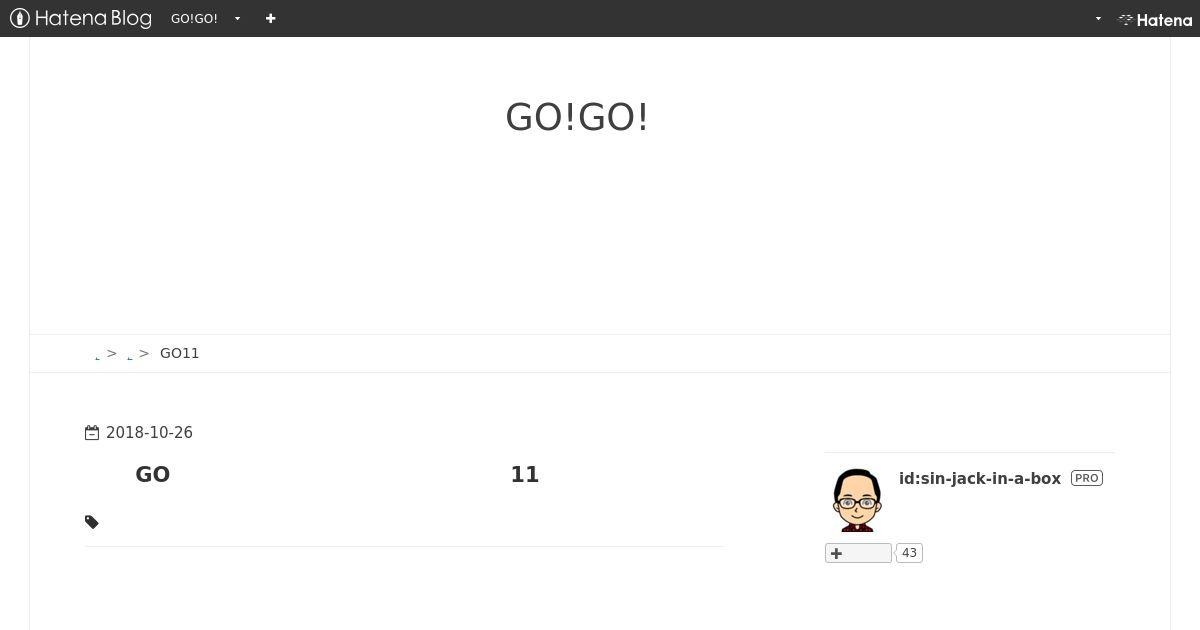Open the GO!GO! blog name in header

[x=194, y=18]
